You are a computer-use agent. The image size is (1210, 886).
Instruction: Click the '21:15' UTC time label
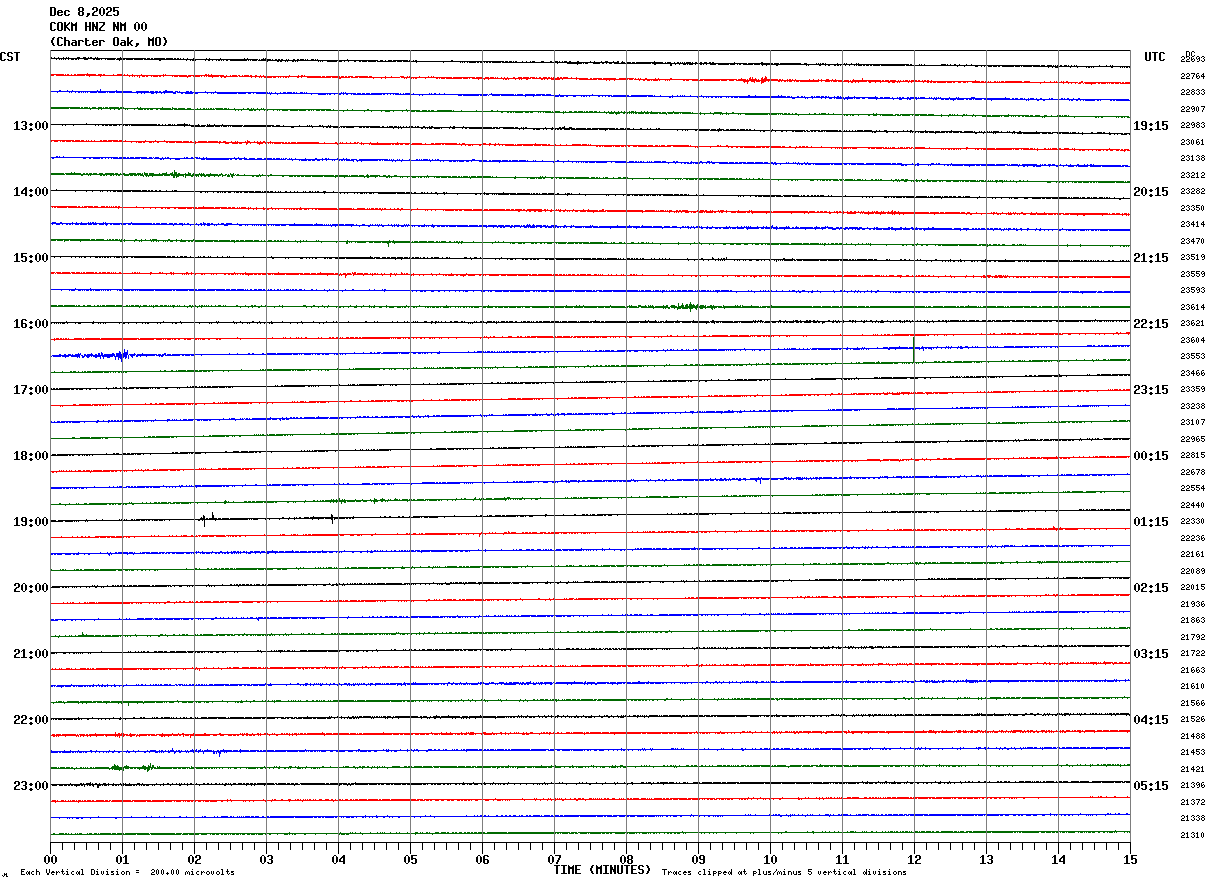(x=1151, y=258)
